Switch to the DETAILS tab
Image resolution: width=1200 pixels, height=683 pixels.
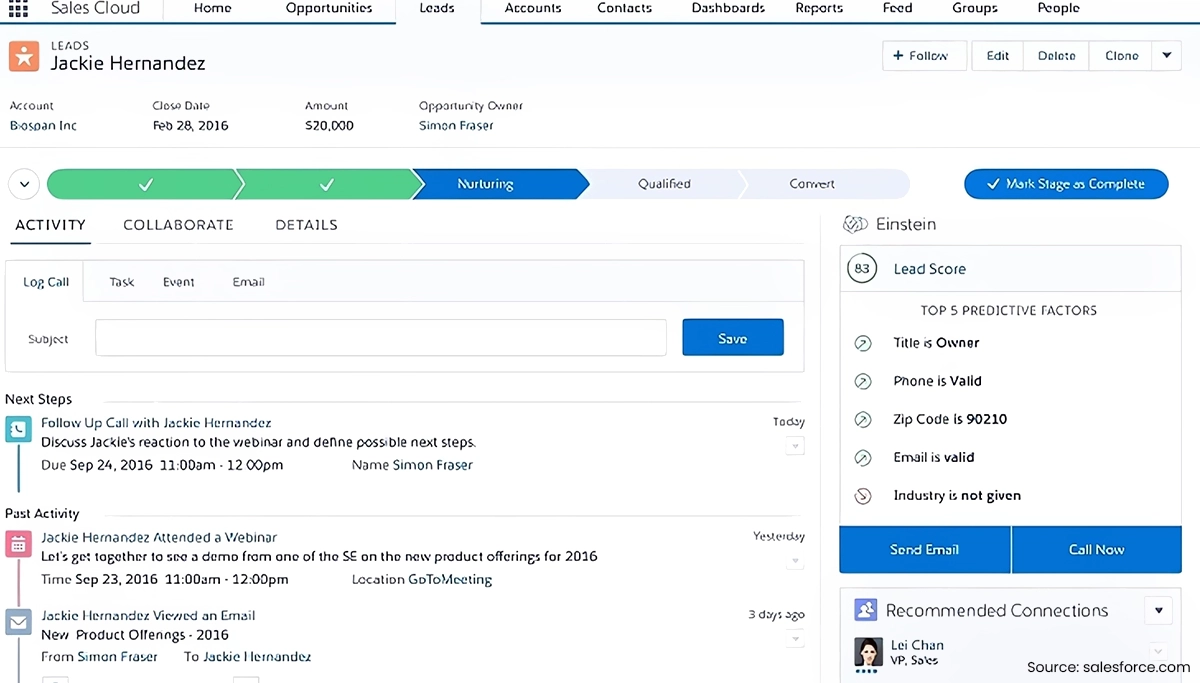coord(306,225)
